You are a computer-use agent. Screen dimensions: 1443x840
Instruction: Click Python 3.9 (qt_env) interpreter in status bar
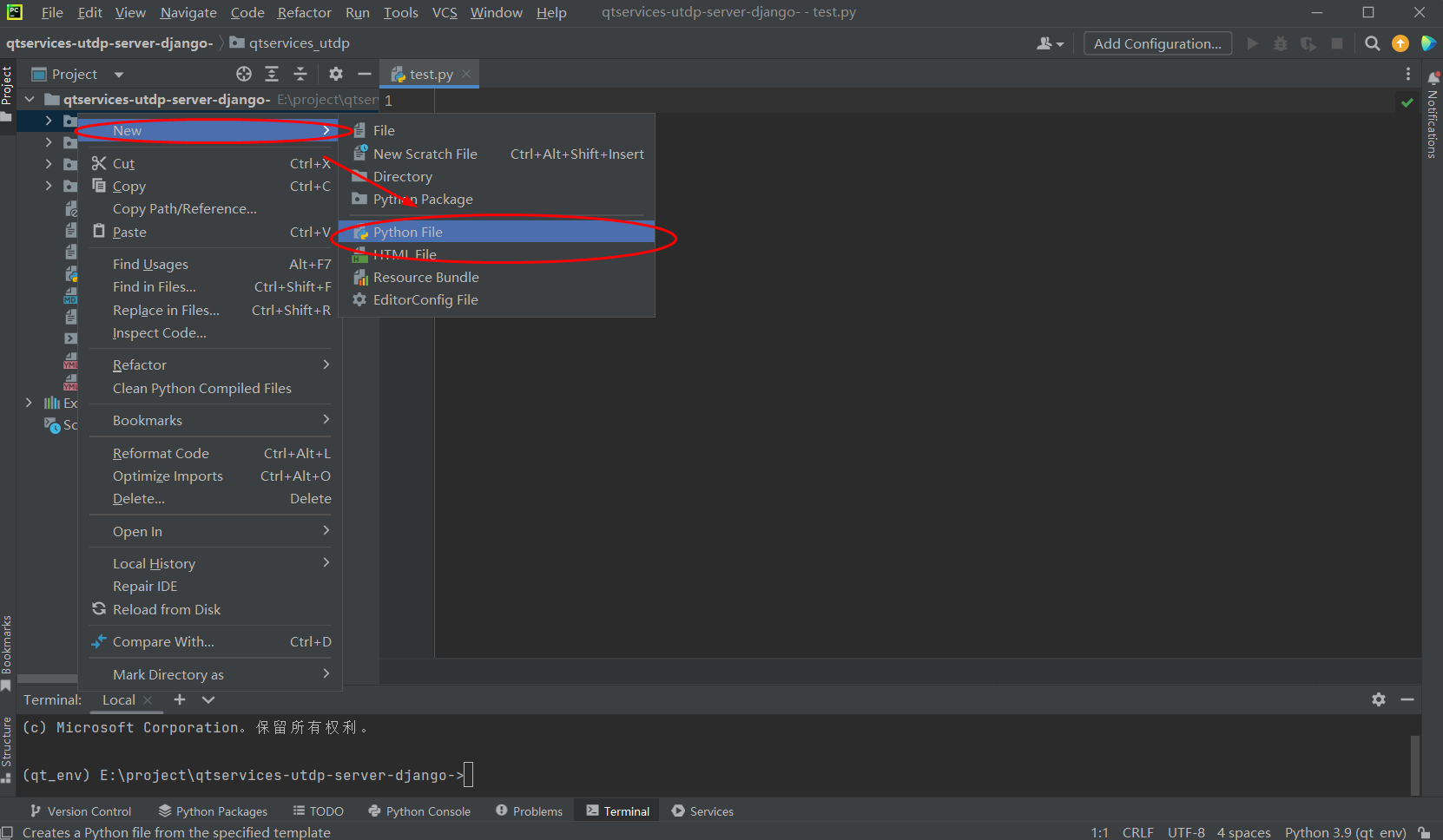click(1345, 832)
